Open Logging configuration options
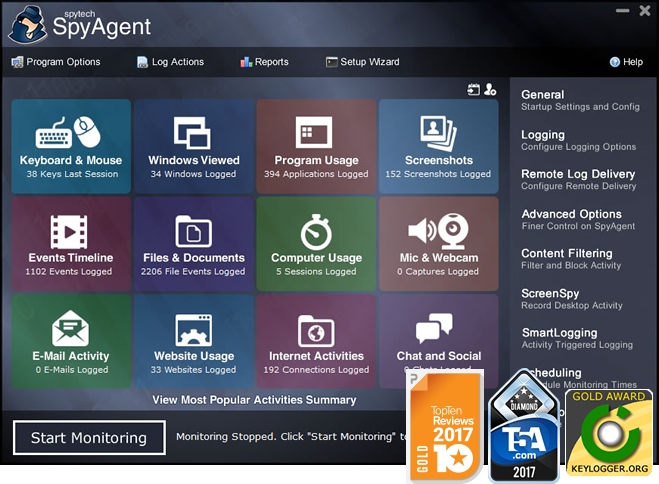 (578, 140)
